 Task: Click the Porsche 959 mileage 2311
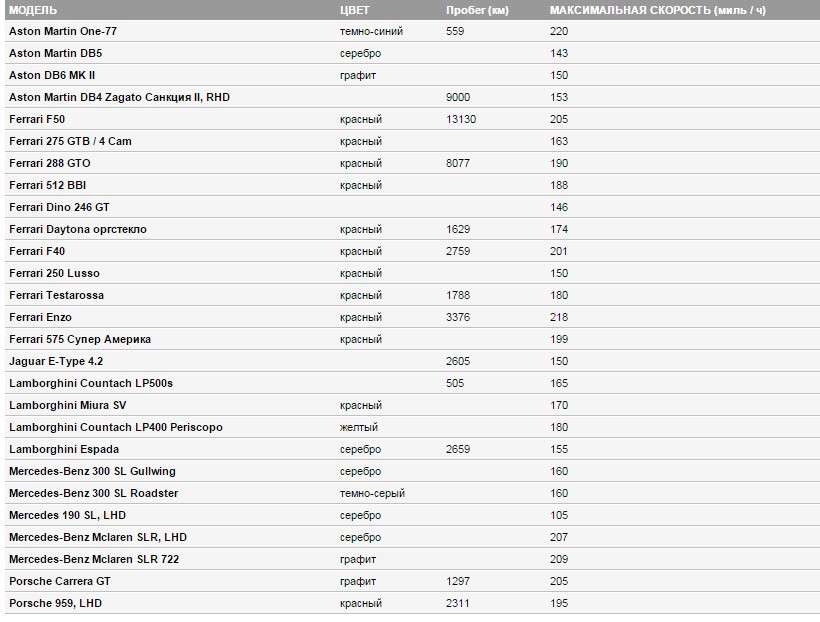coord(458,603)
